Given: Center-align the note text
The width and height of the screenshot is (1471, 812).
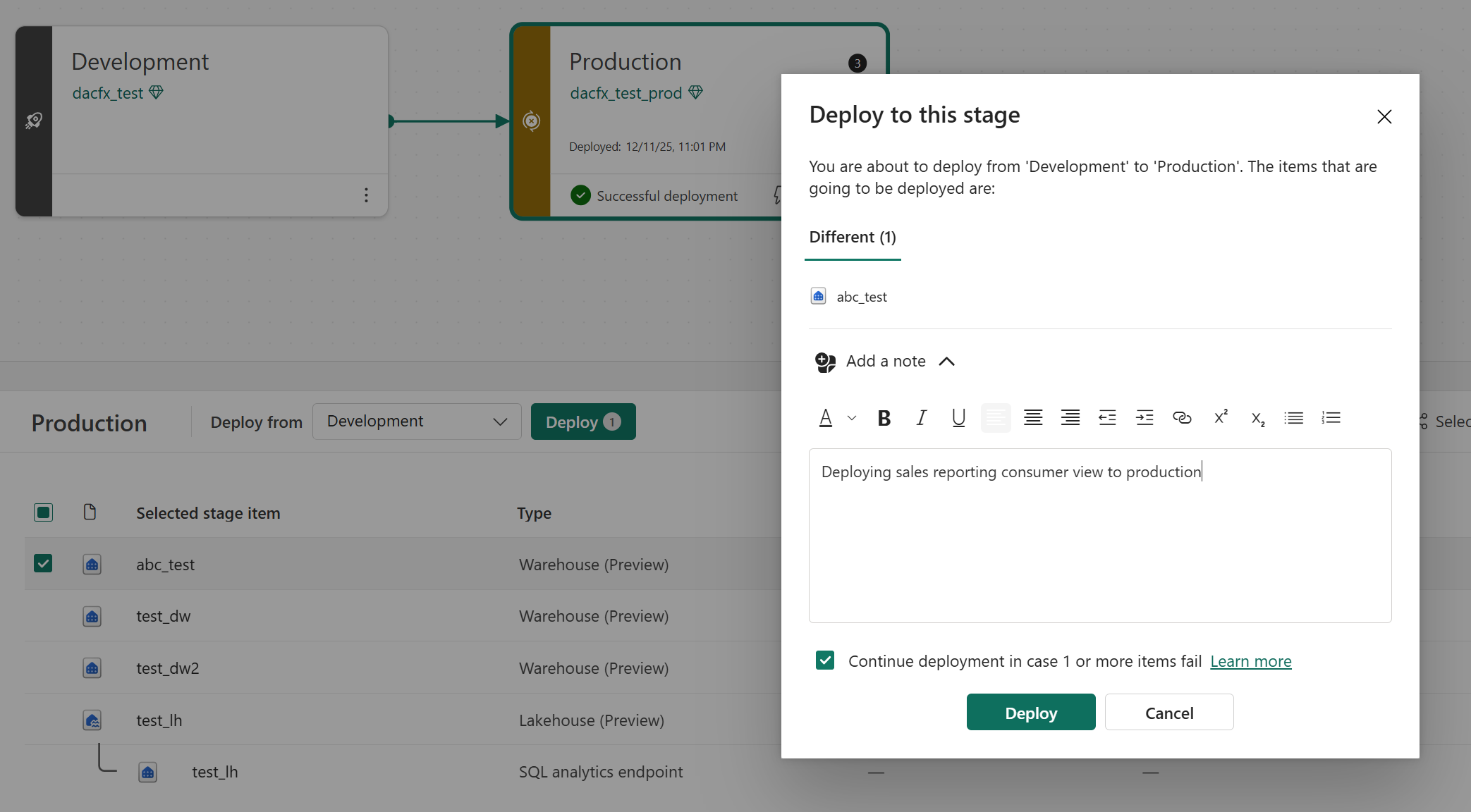Looking at the screenshot, I should (x=1033, y=418).
